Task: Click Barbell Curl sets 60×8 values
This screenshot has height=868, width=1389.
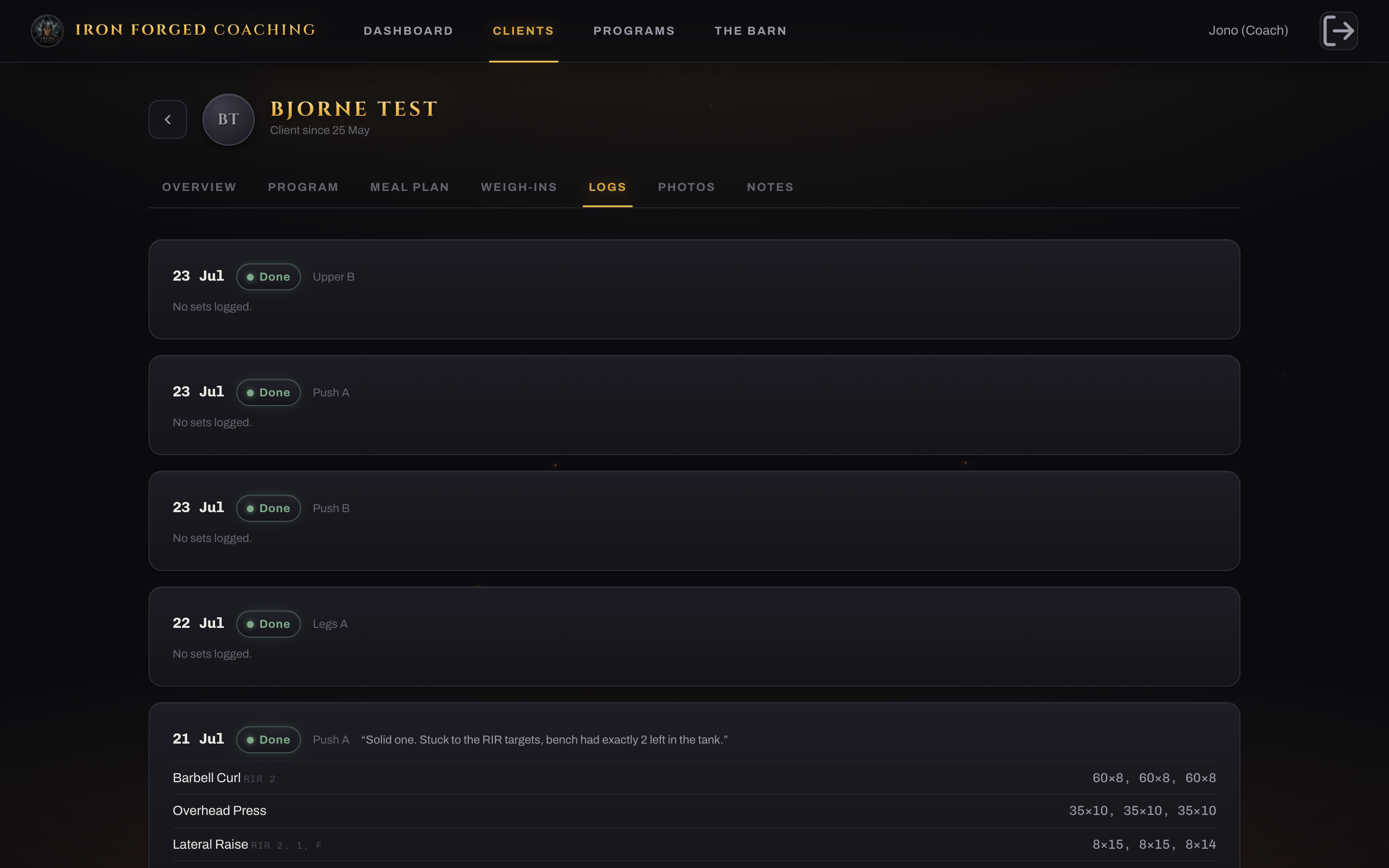Action: point(1154,778)
